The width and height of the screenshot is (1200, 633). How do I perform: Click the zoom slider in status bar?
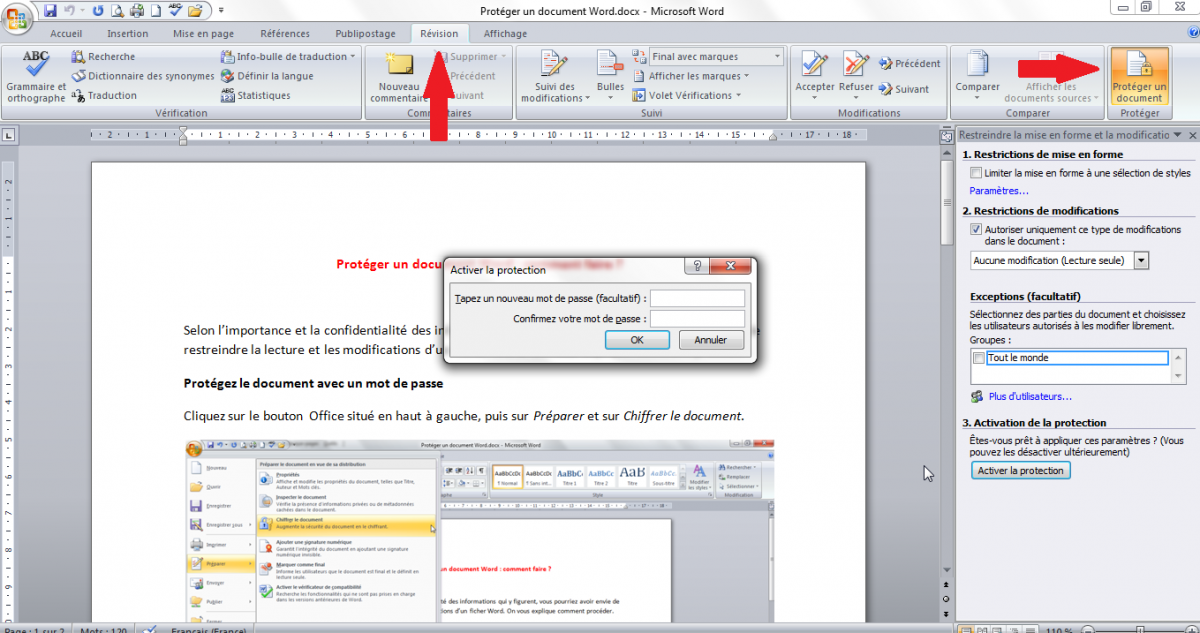1140,630
